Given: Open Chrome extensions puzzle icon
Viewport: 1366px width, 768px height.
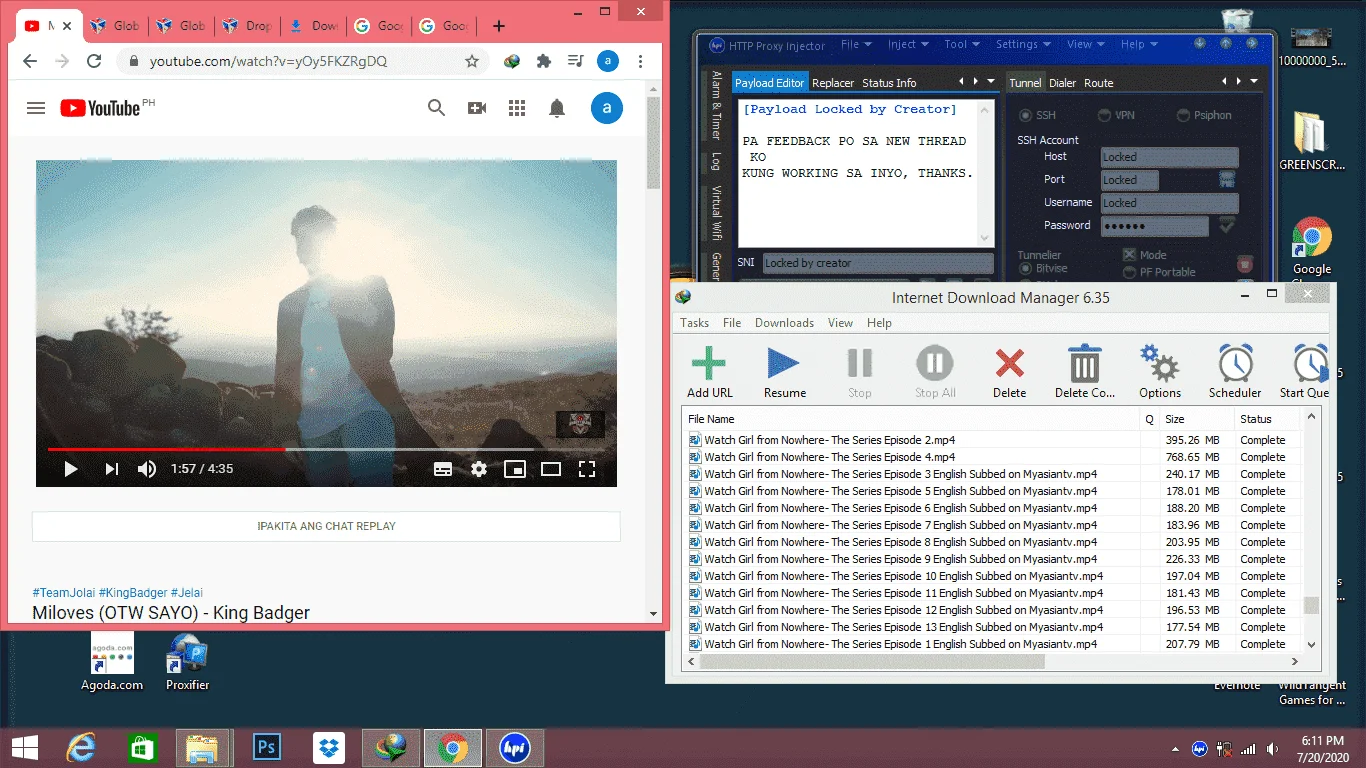Looking at the screenshot, I should 544,61.
